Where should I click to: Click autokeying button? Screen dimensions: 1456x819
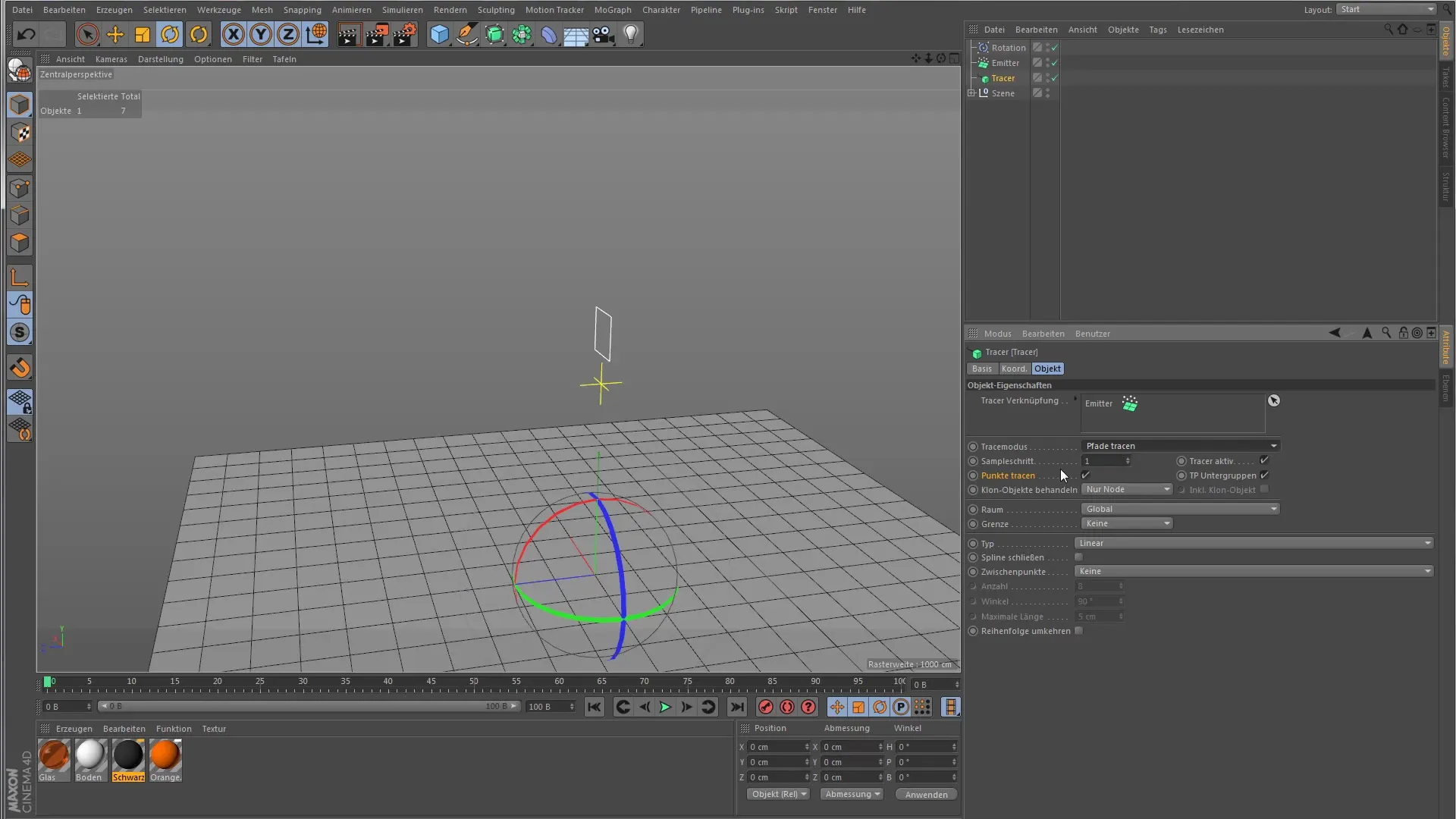coord(787,707)
